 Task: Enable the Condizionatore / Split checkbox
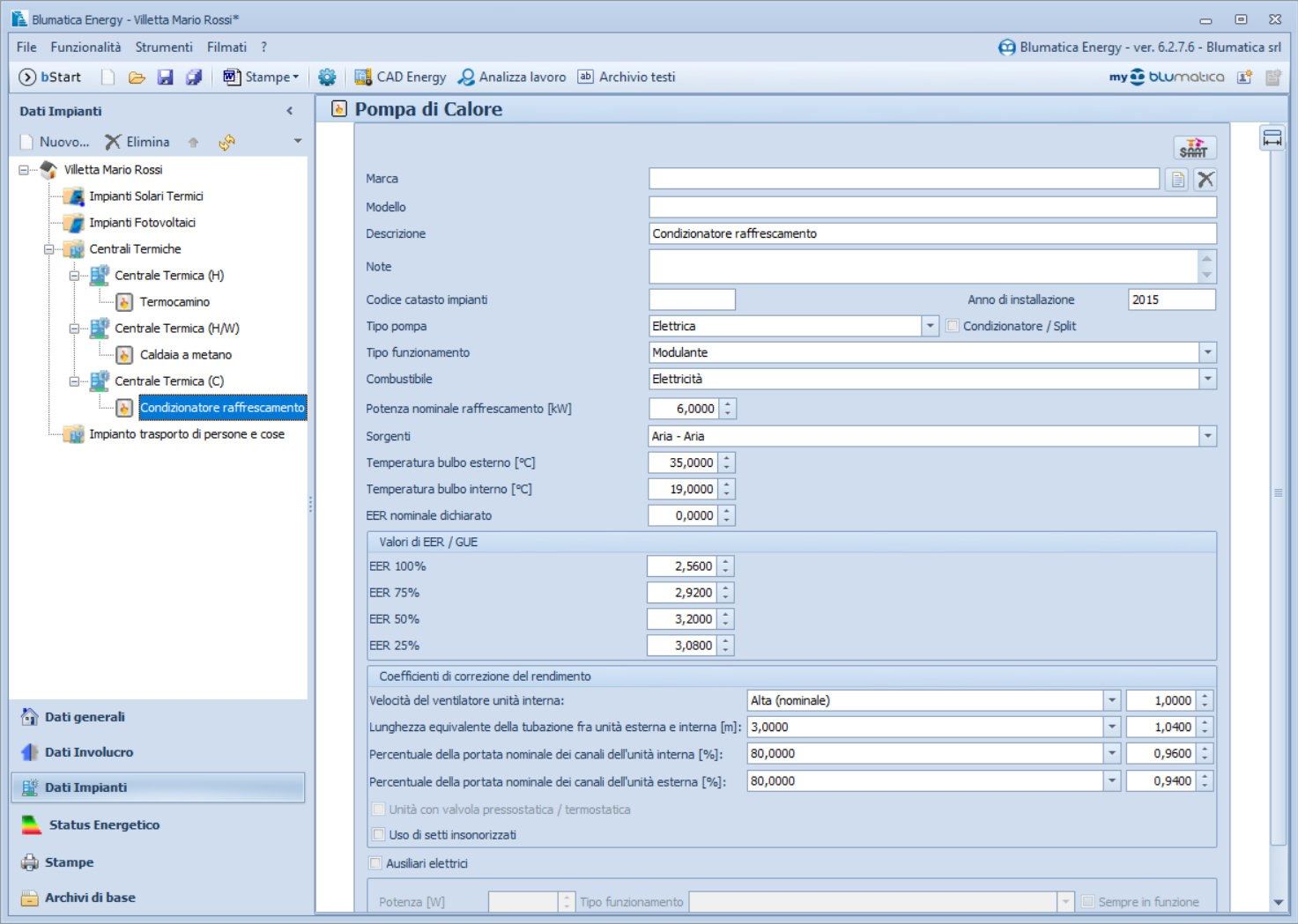click(953, 326)
